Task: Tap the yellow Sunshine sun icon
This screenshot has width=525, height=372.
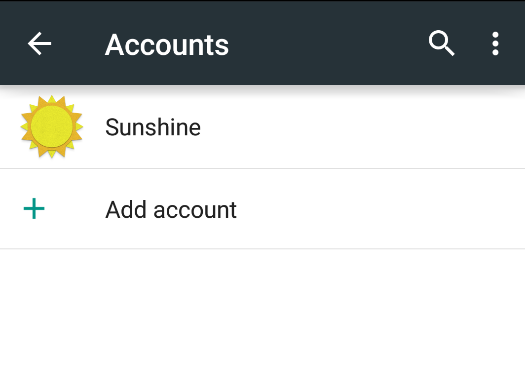Action: [x=52, y=127]
